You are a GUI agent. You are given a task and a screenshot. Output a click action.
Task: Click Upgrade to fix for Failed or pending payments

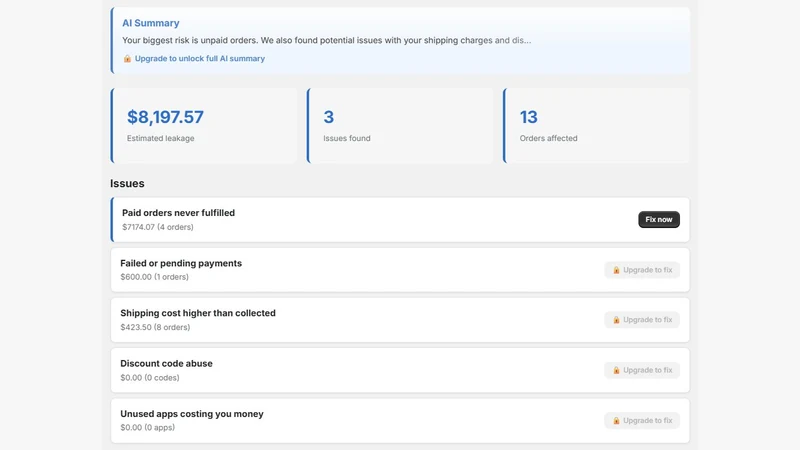coord(642,270)
